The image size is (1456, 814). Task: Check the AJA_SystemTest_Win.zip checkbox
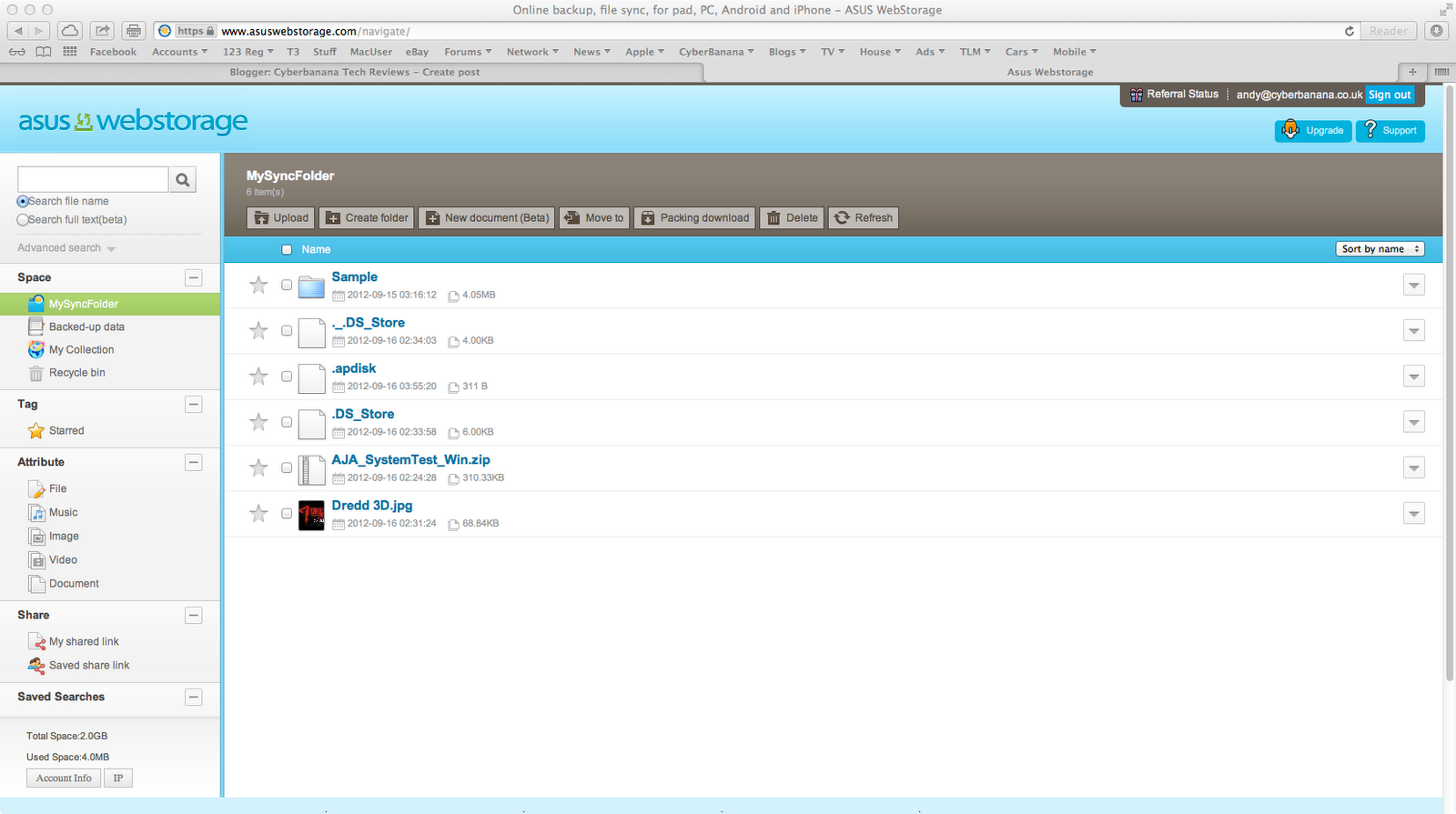[x=287, y=467]
